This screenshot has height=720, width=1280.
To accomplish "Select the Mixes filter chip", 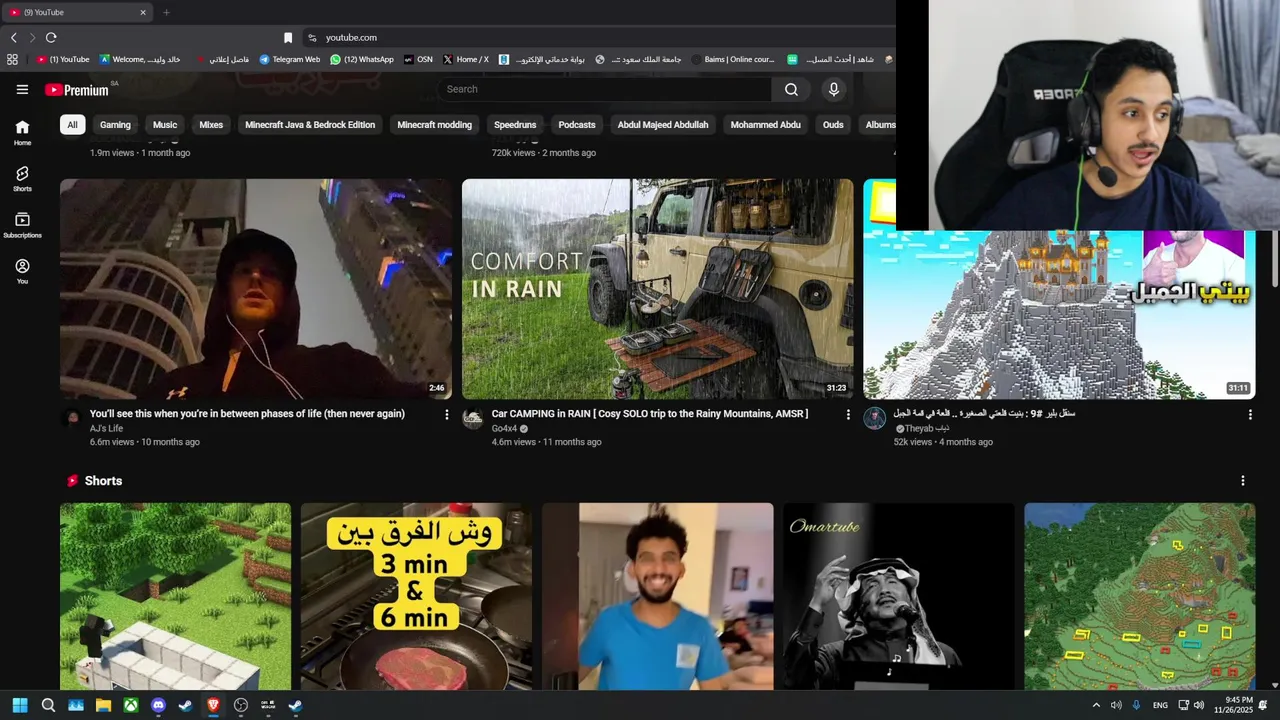I will click(x=211, y=125).
